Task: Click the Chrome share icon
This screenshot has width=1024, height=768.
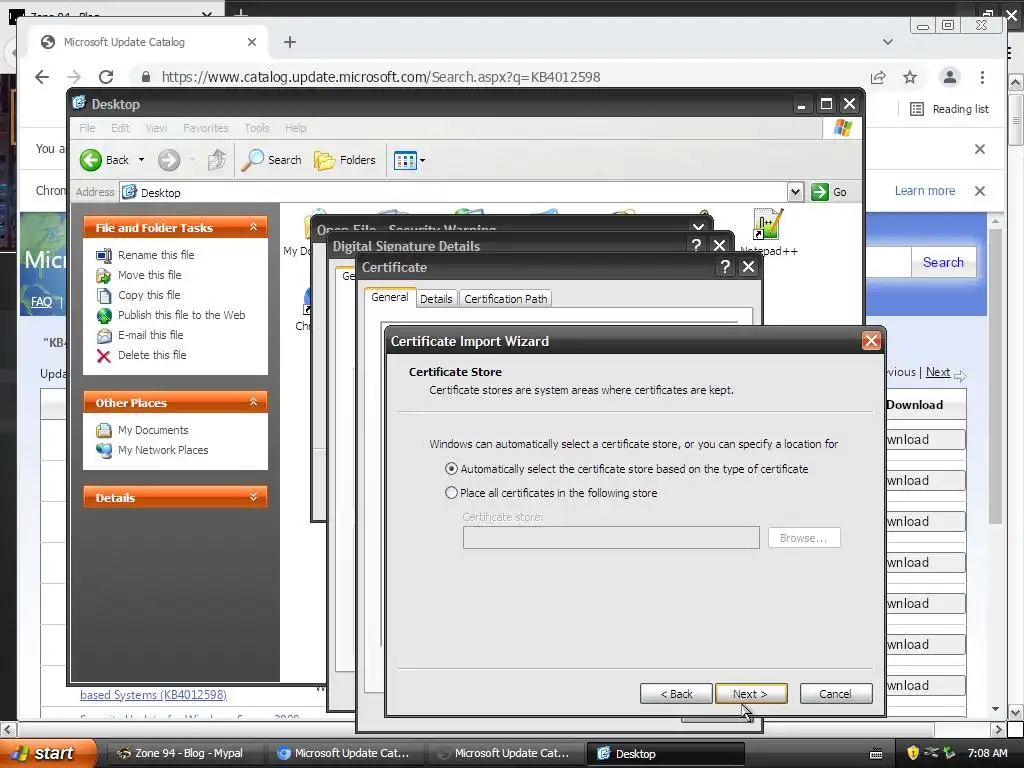Action: [x=878, y=77]
